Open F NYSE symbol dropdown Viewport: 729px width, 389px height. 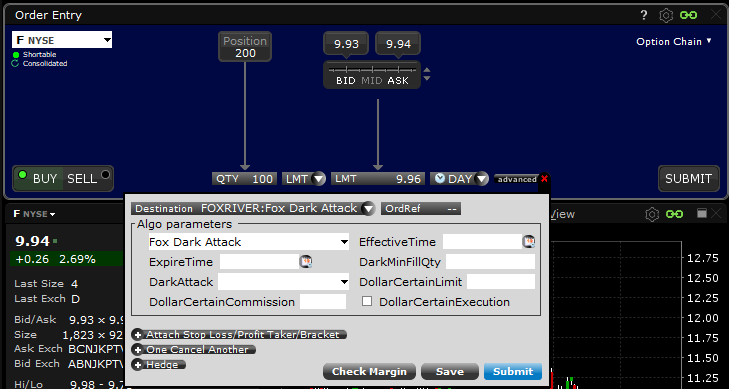tap(62, 40)
